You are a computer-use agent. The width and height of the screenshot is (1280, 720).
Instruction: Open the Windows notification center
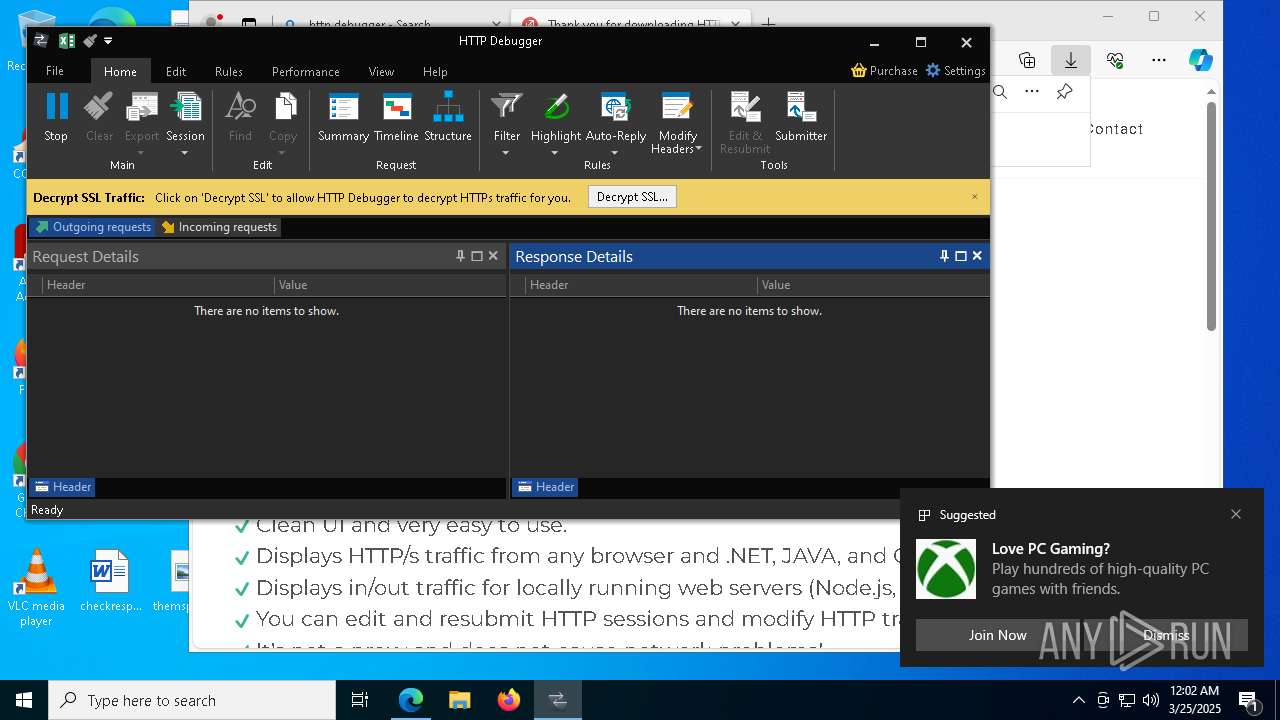pos(1248,700)
